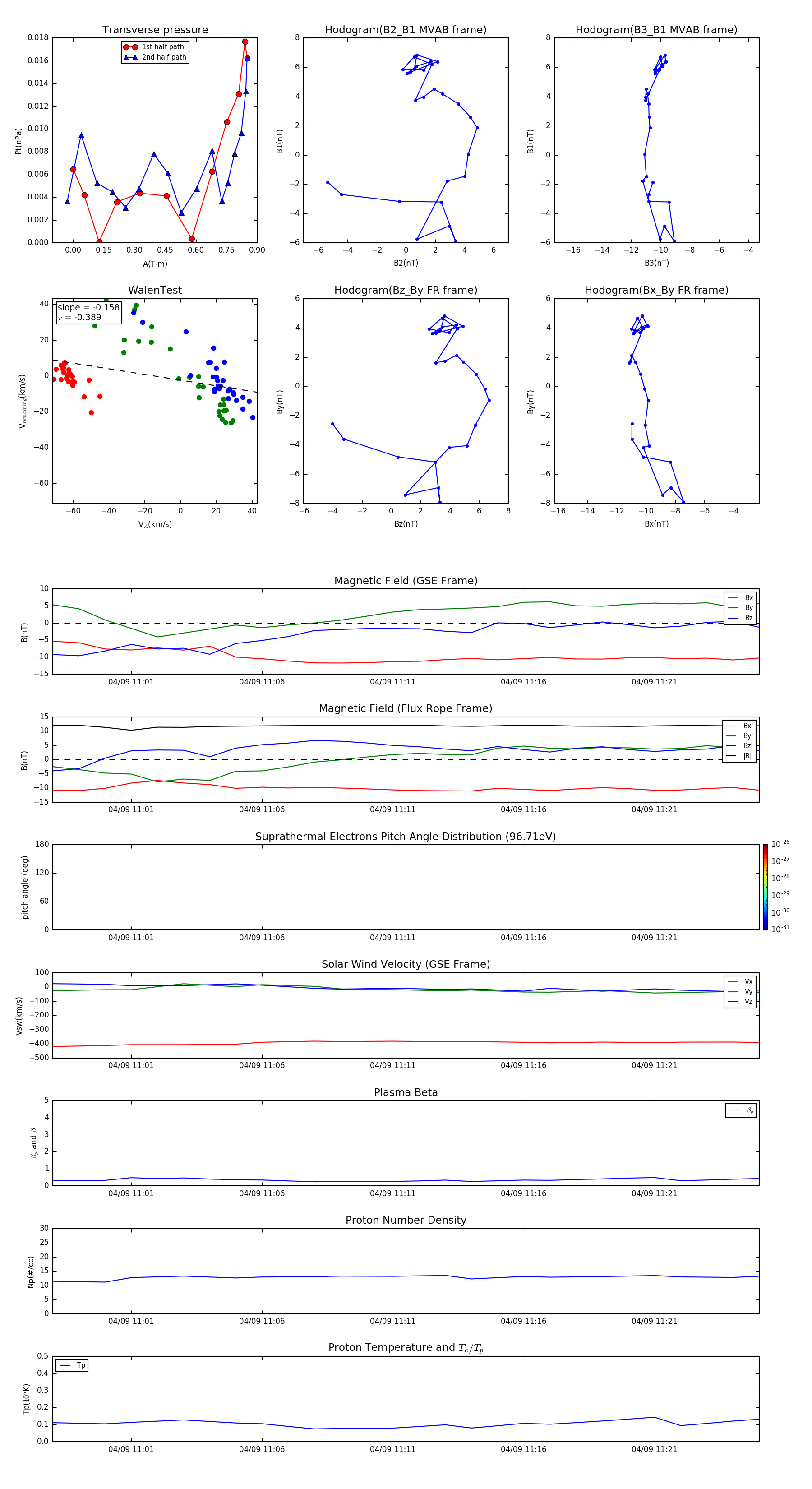The width and height of the screenshot is (812, 1489).
Task: Click the 'r = -0.389' annotation
Action: pyautogui.click(x=80, y=317)
